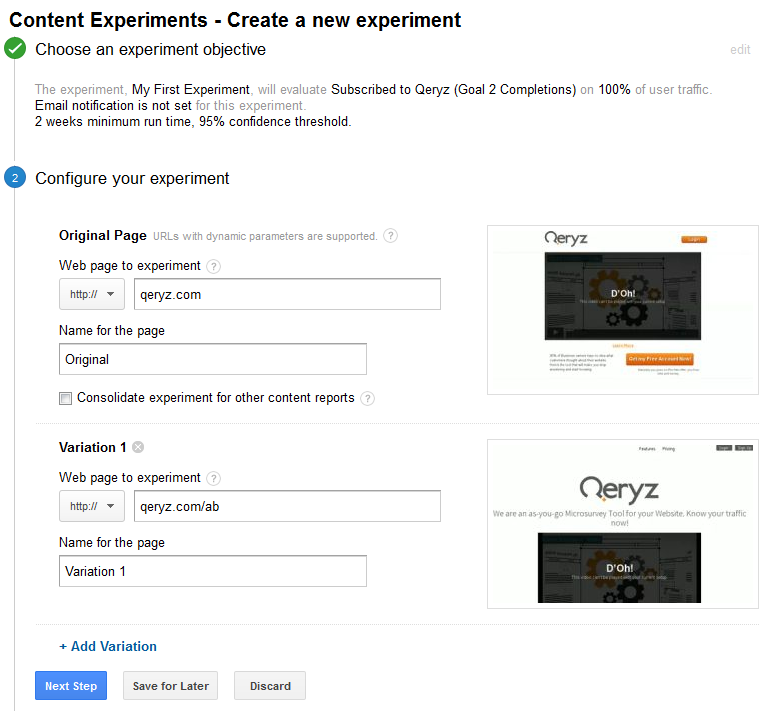
Task: Click the qeryz.com/ab URL input field
Action: 287,507
